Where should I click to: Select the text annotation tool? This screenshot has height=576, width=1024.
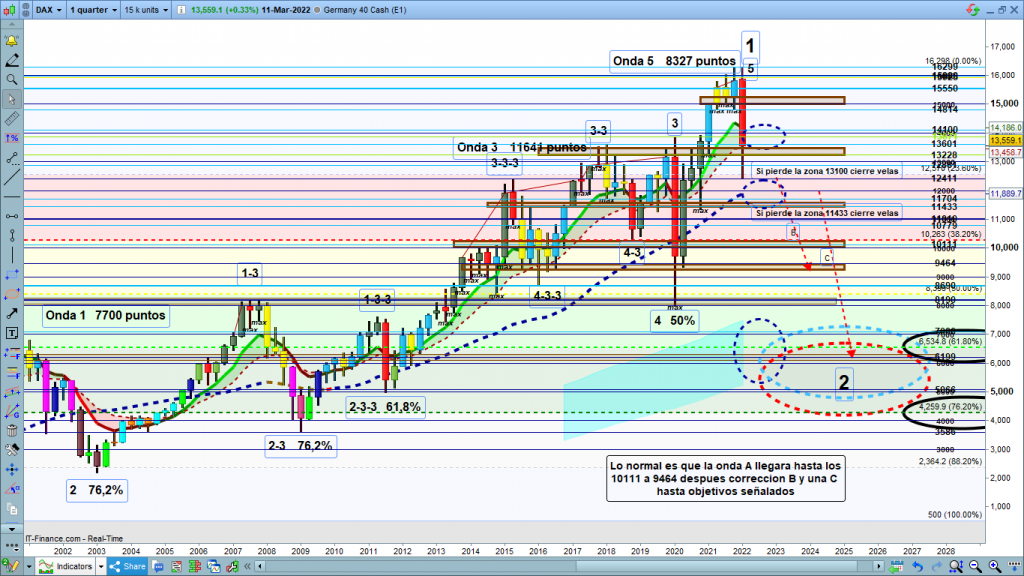[x=11, y=332]
